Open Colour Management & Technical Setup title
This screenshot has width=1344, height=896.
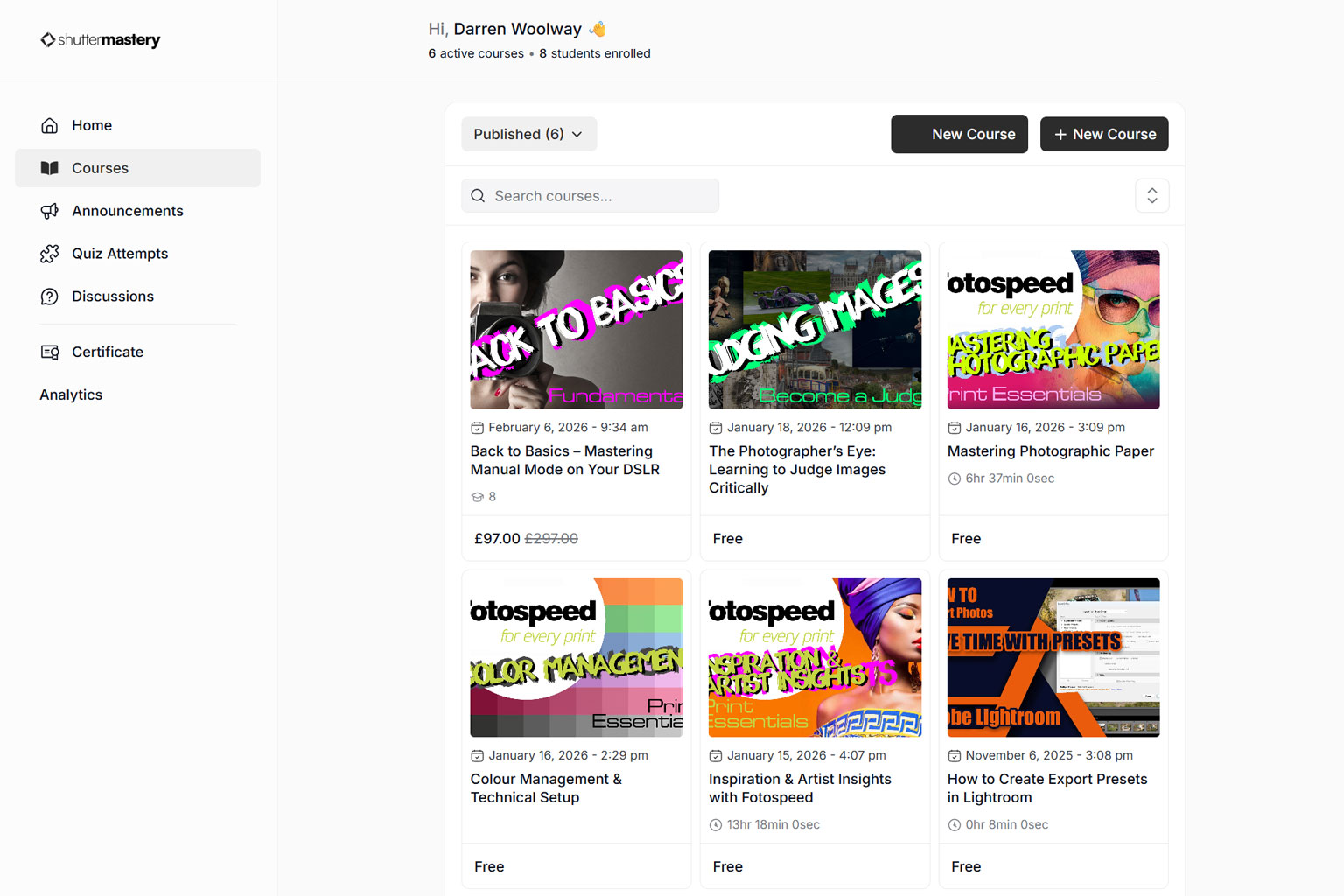pyautogui.click(x=546, y=788)
